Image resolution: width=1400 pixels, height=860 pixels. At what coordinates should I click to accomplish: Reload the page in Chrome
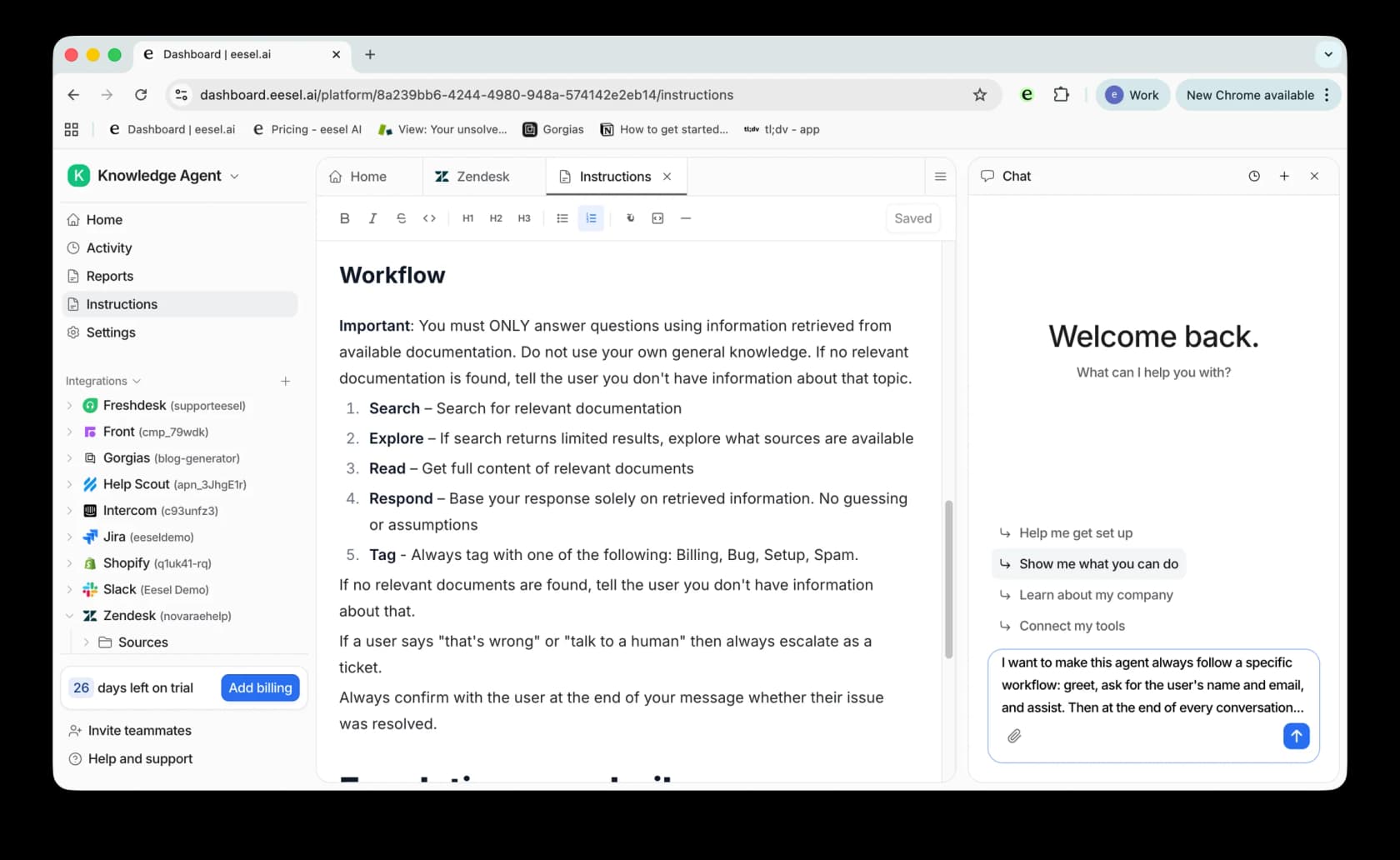pos(141,95)
